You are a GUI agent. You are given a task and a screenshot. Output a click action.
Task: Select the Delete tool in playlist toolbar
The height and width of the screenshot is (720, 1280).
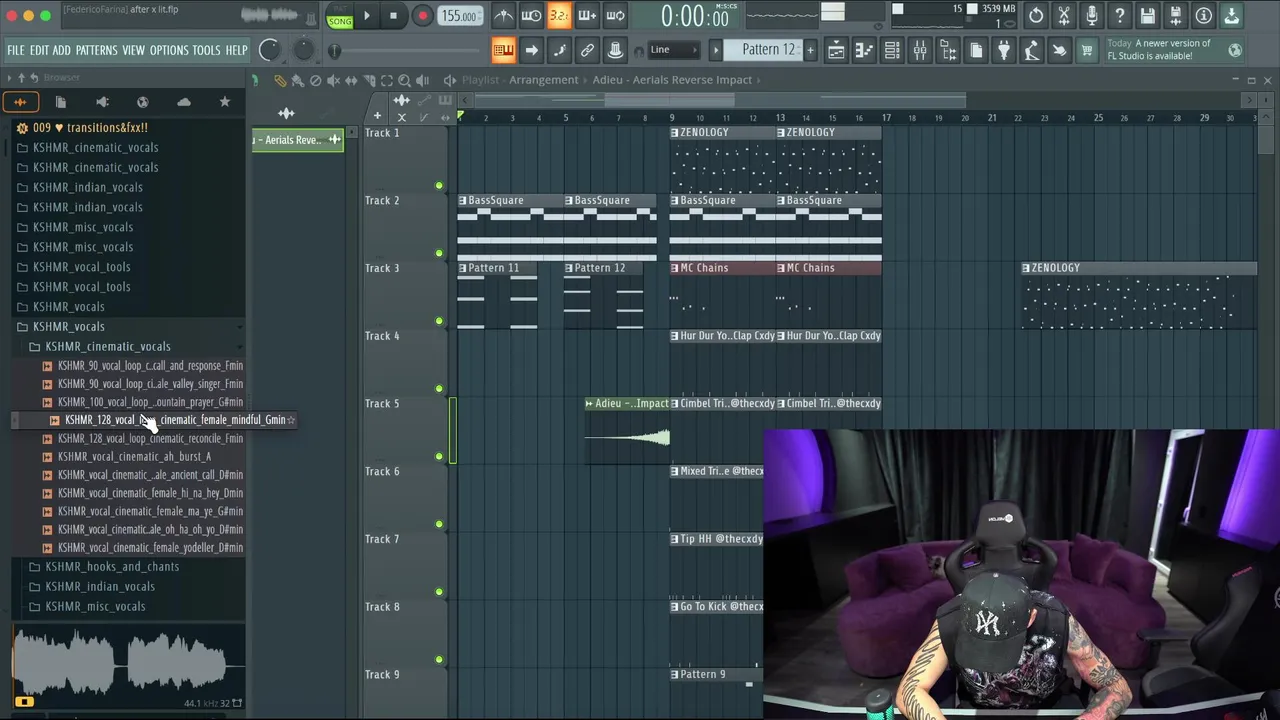(315, 81)
